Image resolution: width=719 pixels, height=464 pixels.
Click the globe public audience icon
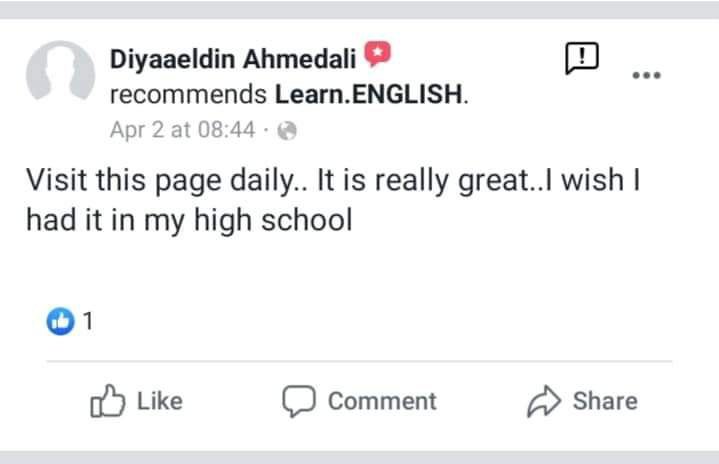click(x=287, y=131)
